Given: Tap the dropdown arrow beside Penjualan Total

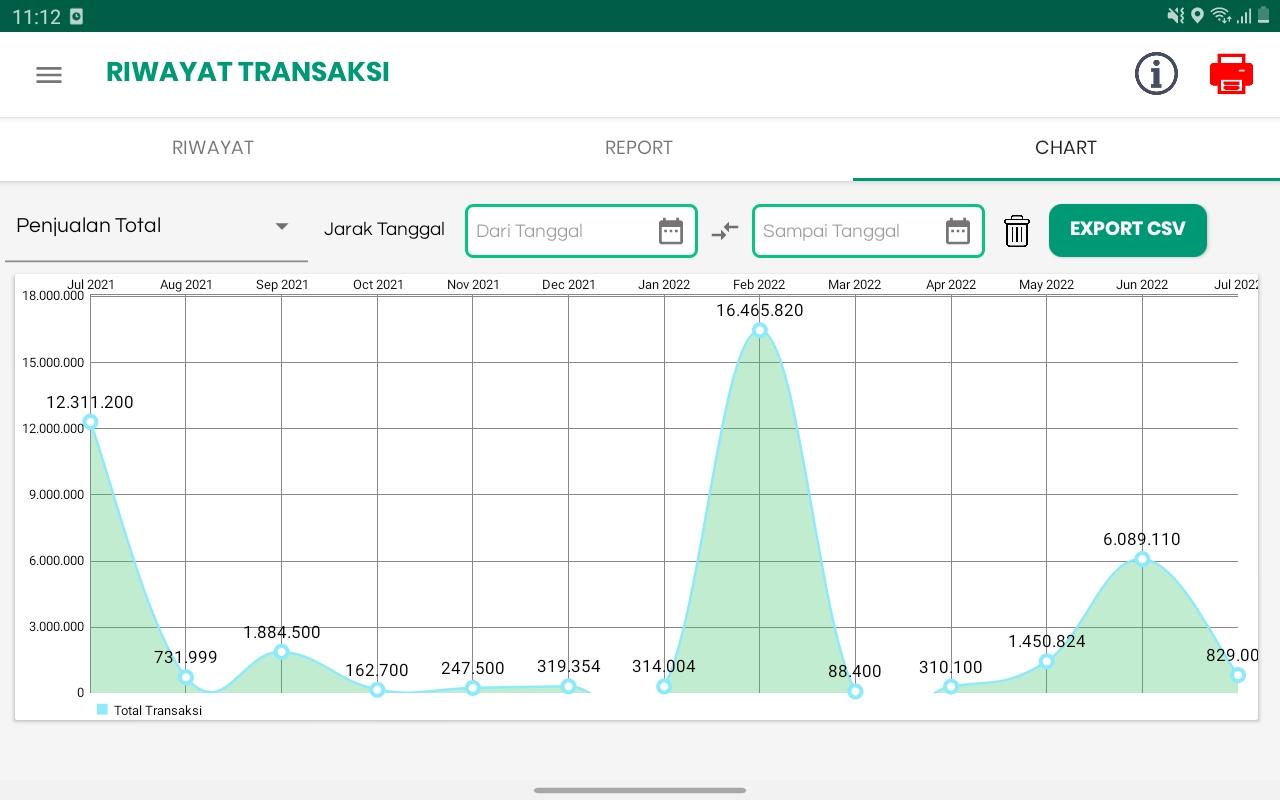Looking at the screenshot, I should coord(282,227).
